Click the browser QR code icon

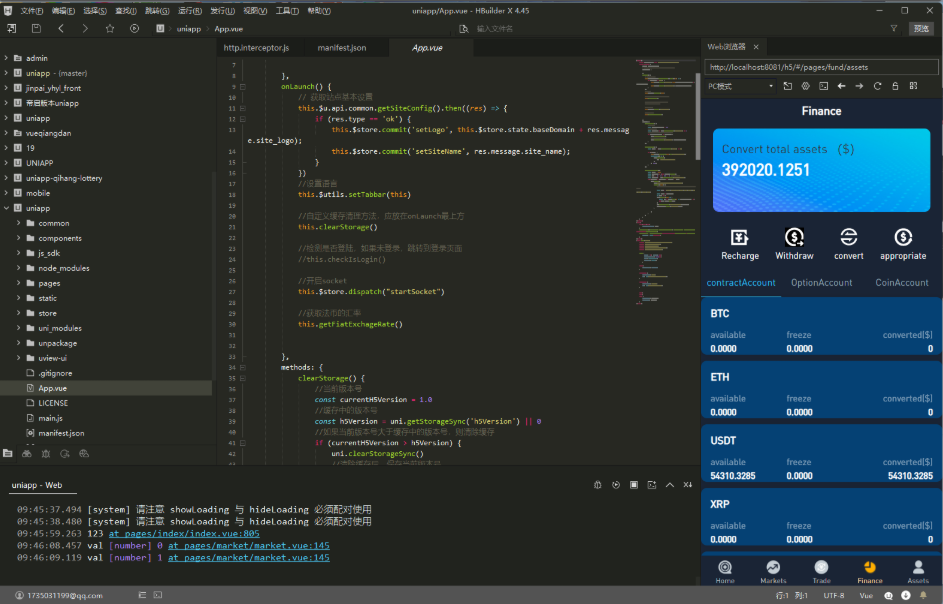[x=913, y=86]
